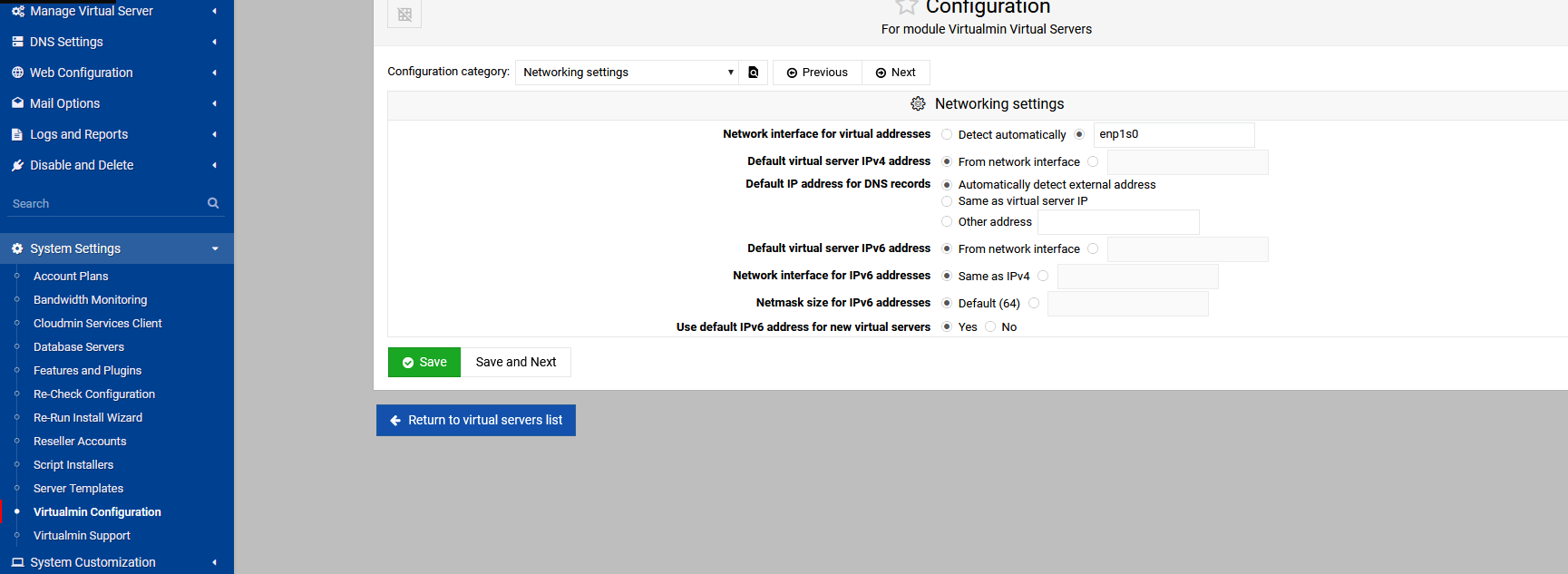Screen dimensions: 1568x574
Task: Open Virtualmin Support page
Action: point(82,536)
